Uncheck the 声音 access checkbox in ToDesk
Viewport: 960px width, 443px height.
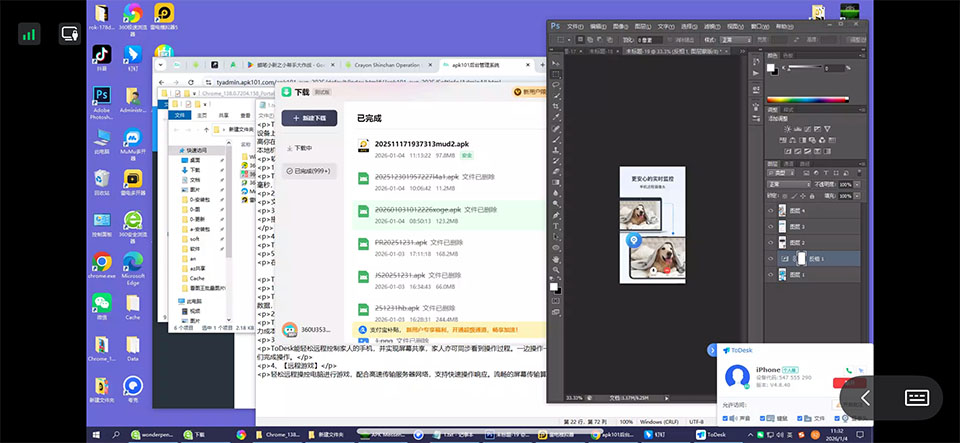[725, 418]
